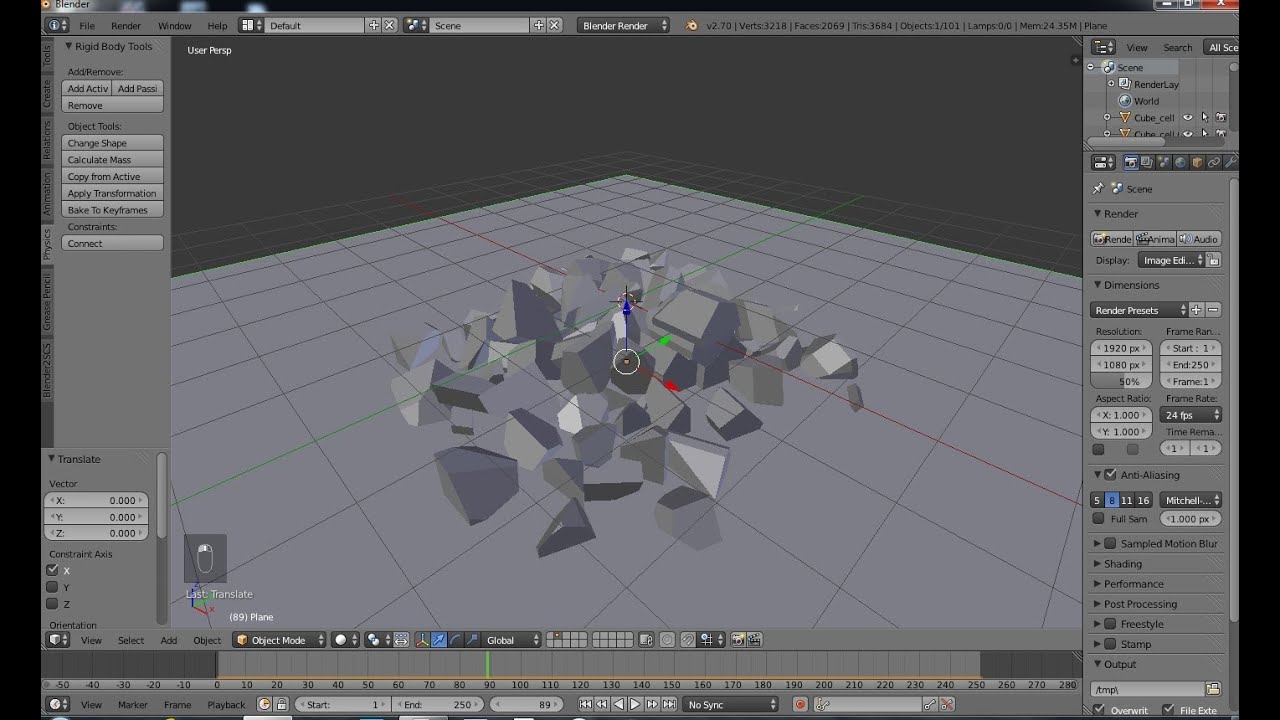Toggle X constraint axis checkbox

click(x=52, y=570)
